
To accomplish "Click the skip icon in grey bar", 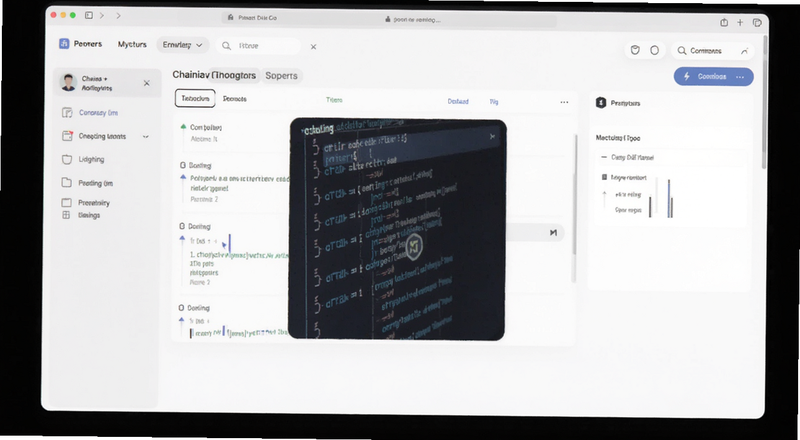I will coord(553,233).
